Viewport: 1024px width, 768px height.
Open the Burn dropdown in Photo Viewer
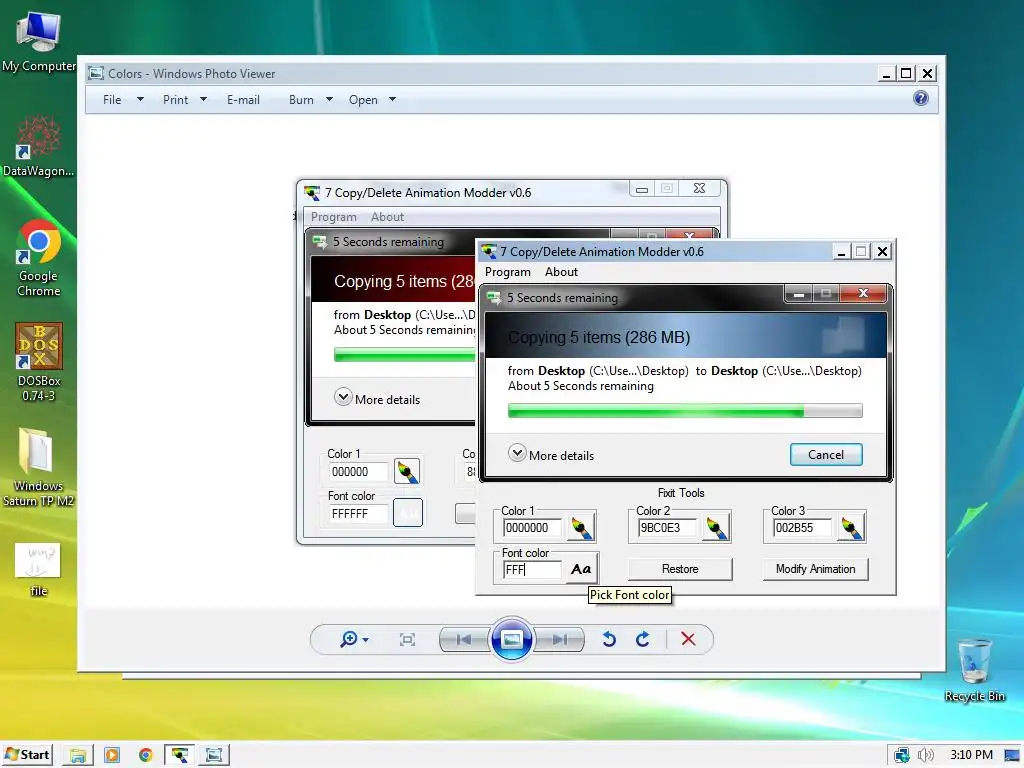(x=310, y=100)
